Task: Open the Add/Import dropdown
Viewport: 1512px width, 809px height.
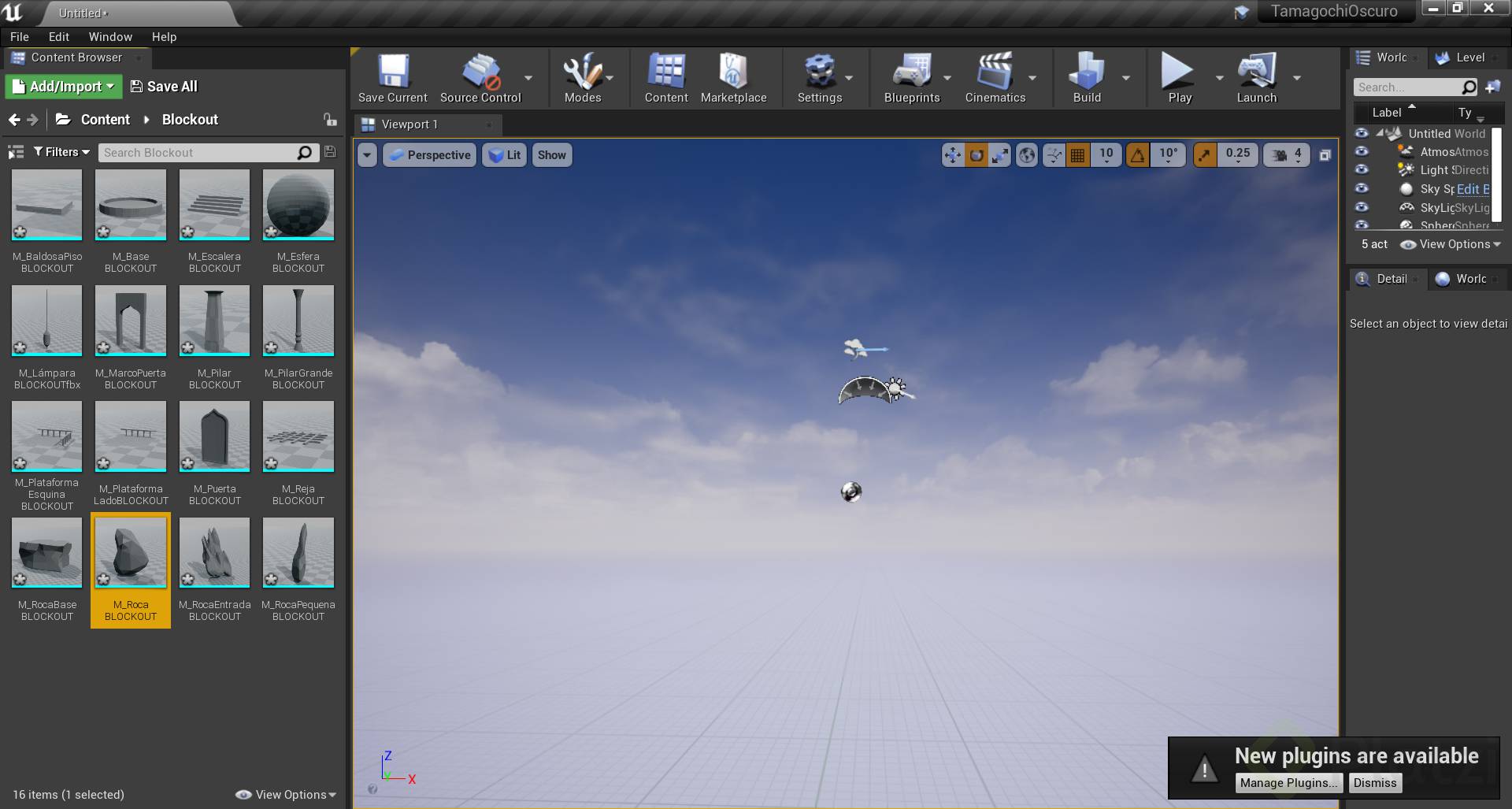Action: [x=64, y=87]
